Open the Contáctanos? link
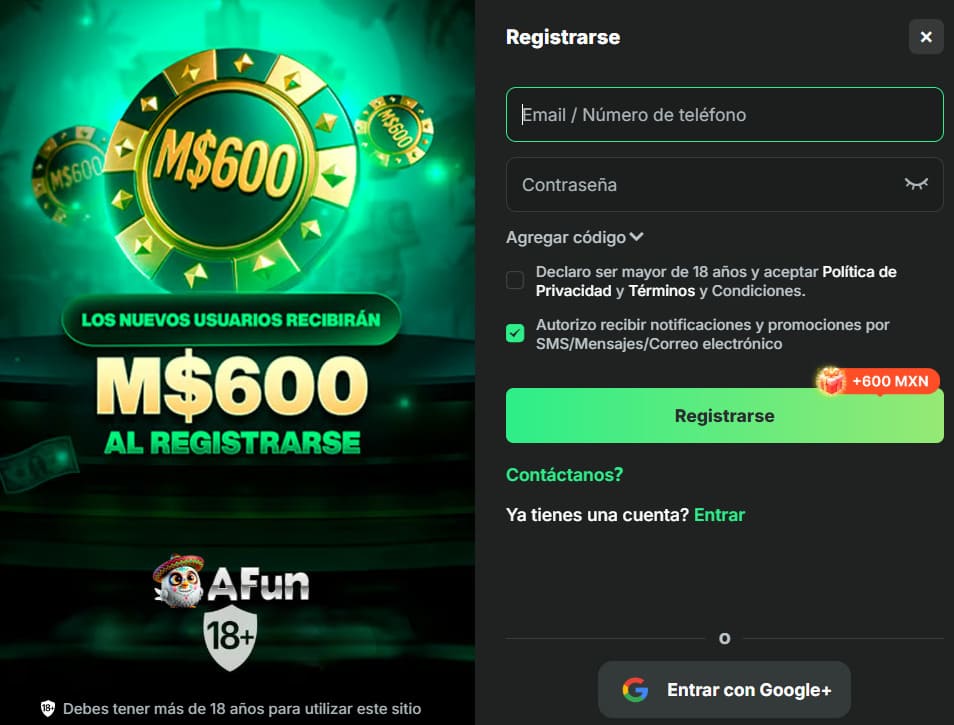Screen dimensions: 954x725 point(565,474)
